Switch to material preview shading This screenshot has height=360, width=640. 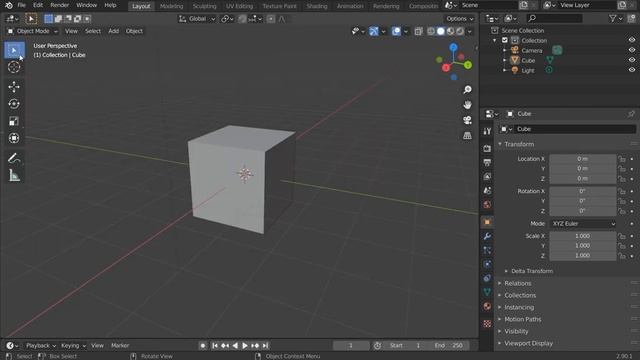[451, 31]
